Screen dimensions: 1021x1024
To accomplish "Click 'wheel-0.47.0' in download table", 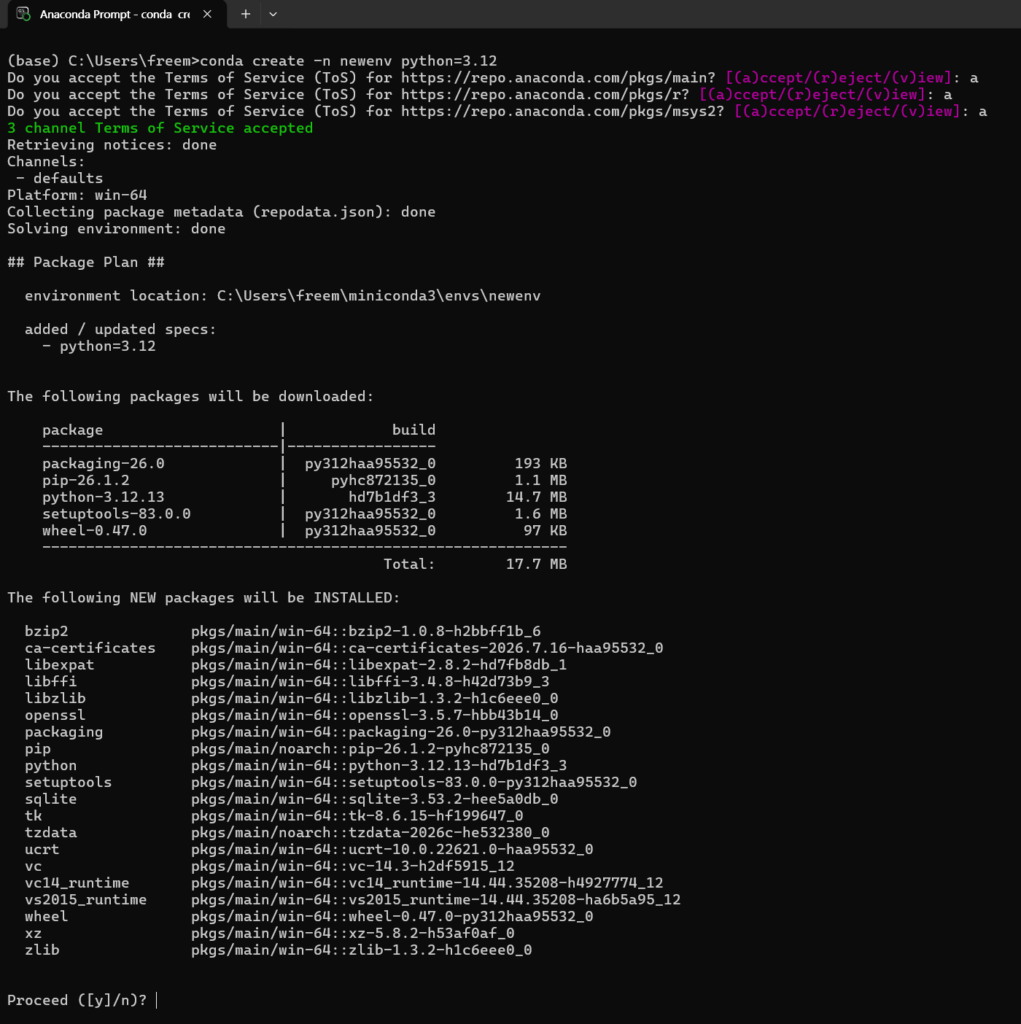I will pyautogui.click(x=95, y=530).
